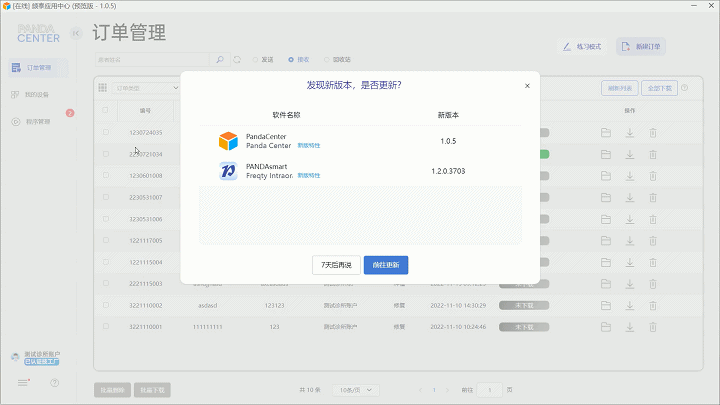Open the hamburger menu icon at sidebar bottom
720x405 pixels.
23,382
